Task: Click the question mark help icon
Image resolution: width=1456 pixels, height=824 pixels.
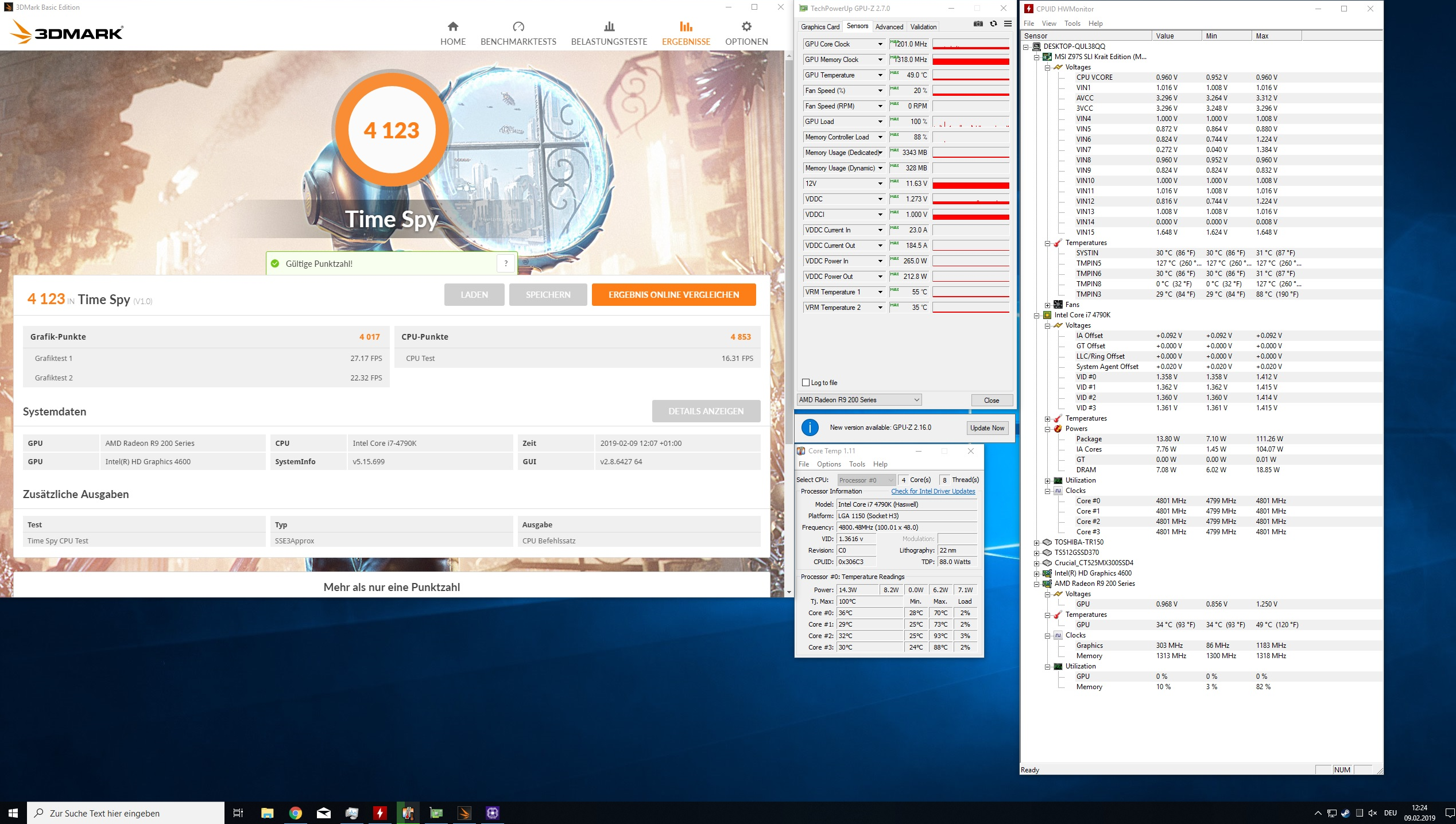Action: pyautogui.click(x=506, y=263)
